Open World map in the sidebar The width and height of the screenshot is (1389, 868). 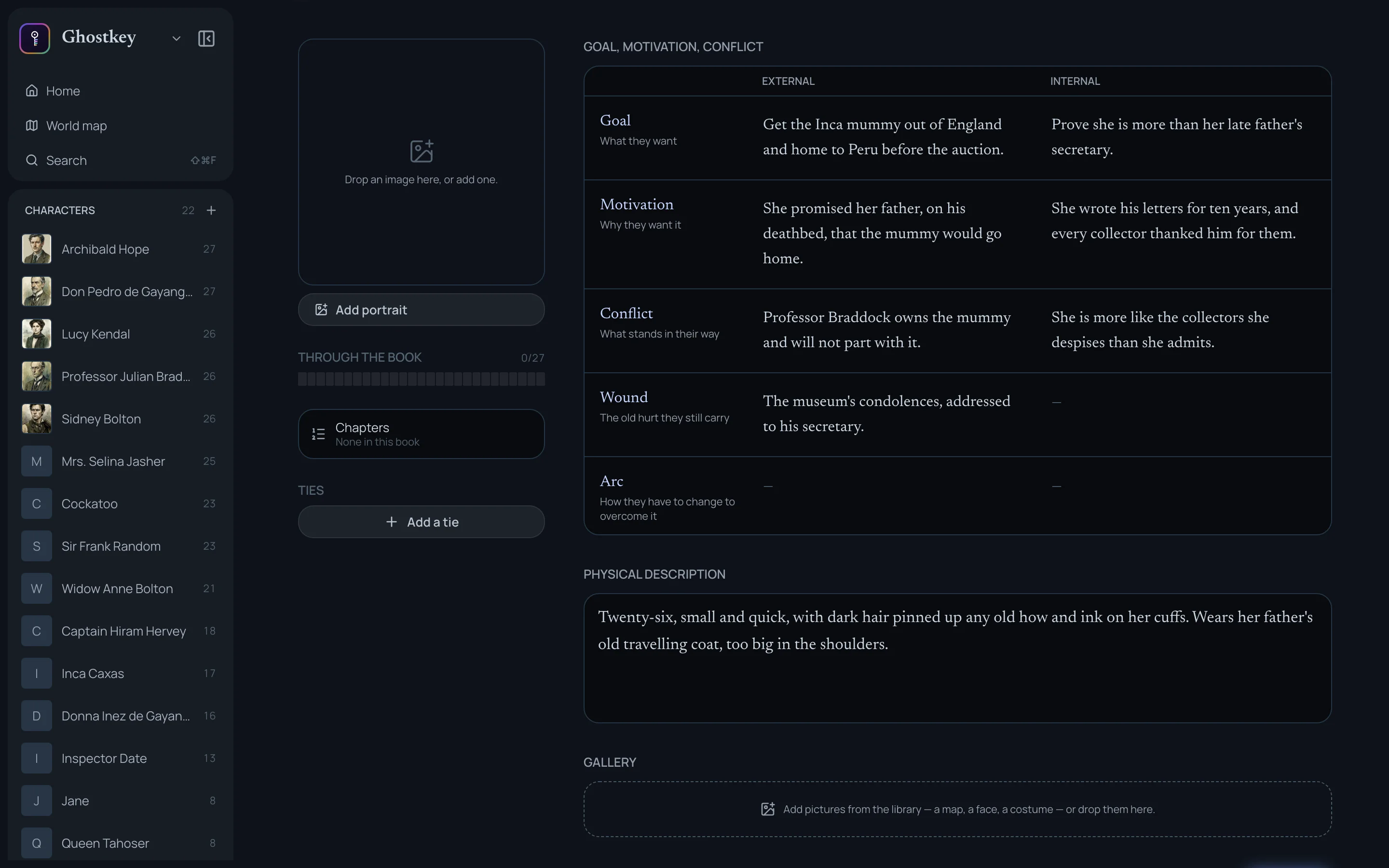pos(121,126)
